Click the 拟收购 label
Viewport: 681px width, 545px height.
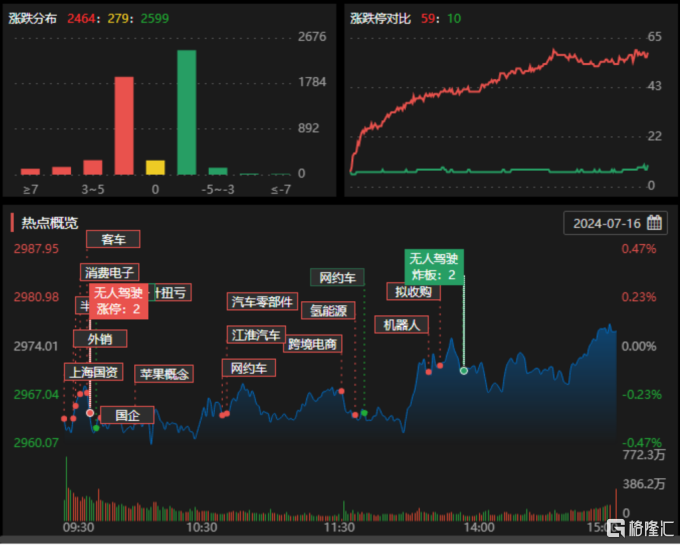point(413,291)
